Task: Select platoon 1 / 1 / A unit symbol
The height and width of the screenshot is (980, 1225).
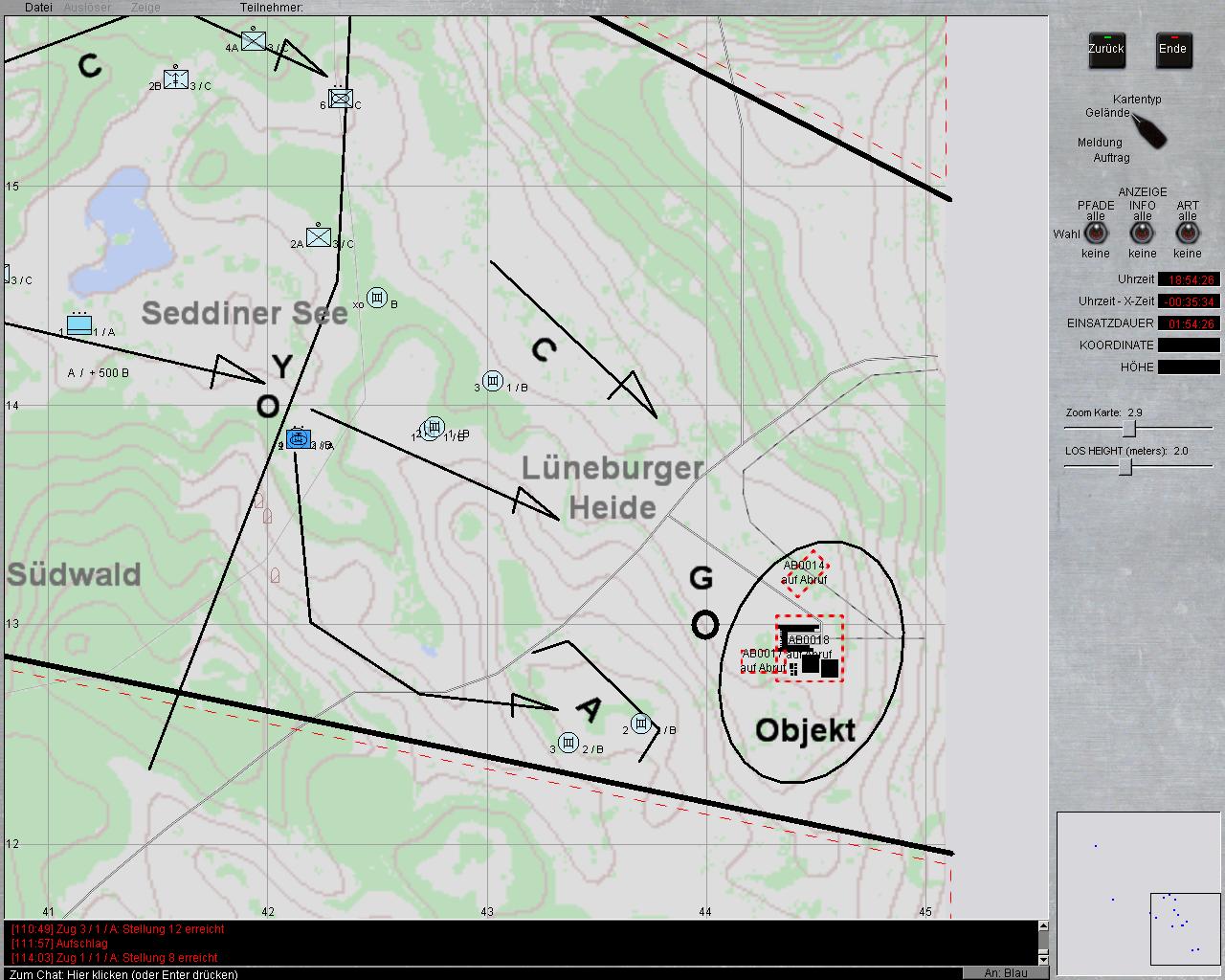Action: pyautogui.click(x=79, y=324)
